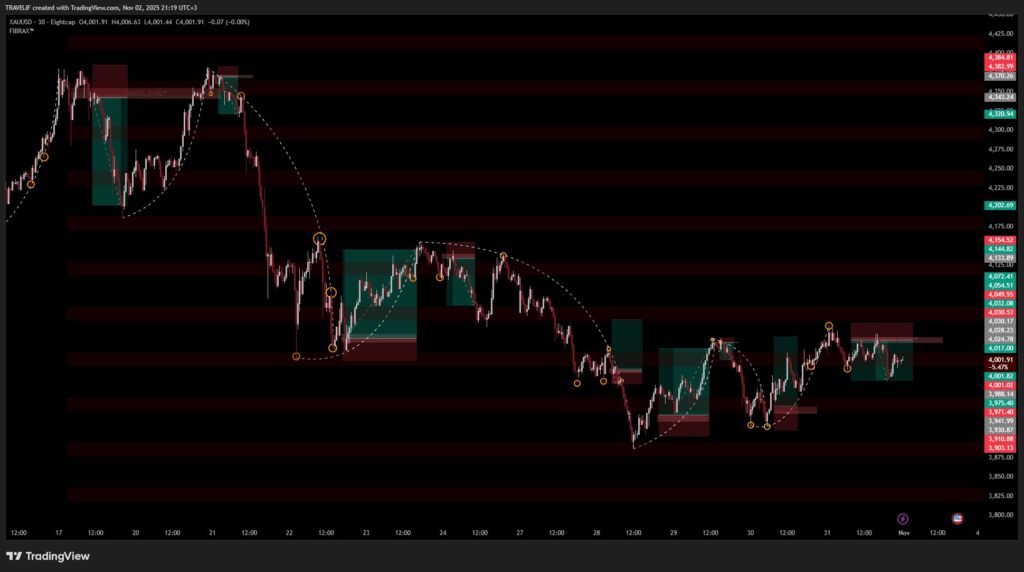Click the XAUUSD · 30 · Eightcap symbol title
1024x572 pixels.
pos(43,21)
